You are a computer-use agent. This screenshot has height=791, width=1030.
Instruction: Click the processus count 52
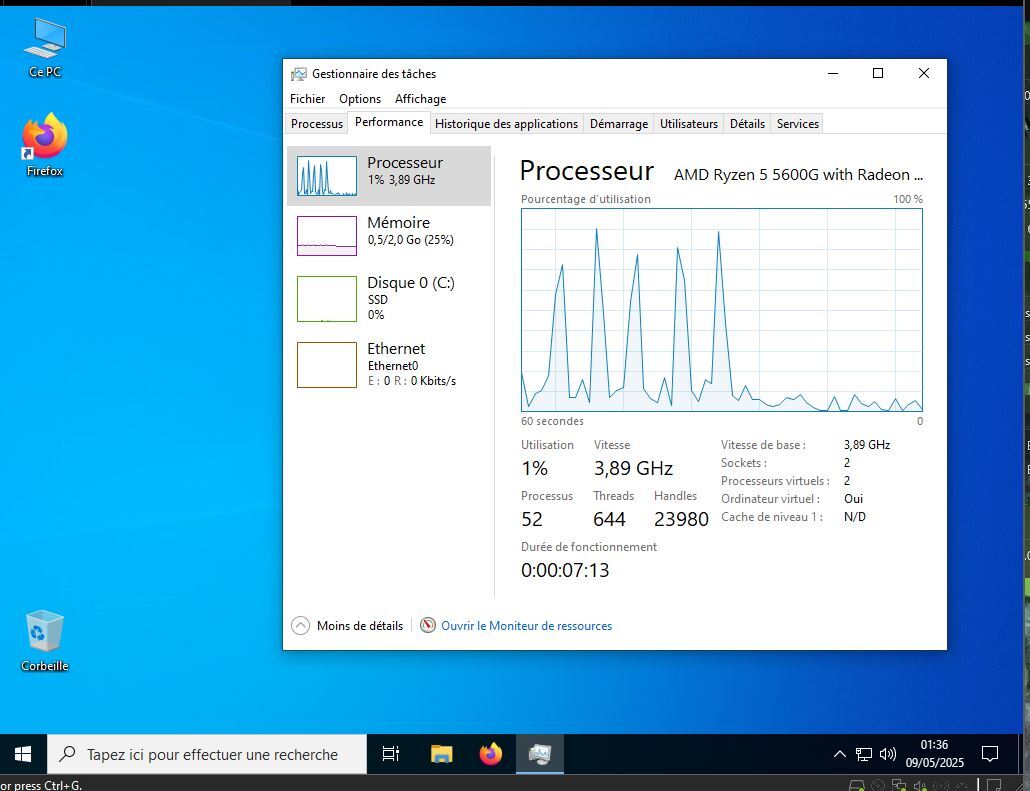532,519
